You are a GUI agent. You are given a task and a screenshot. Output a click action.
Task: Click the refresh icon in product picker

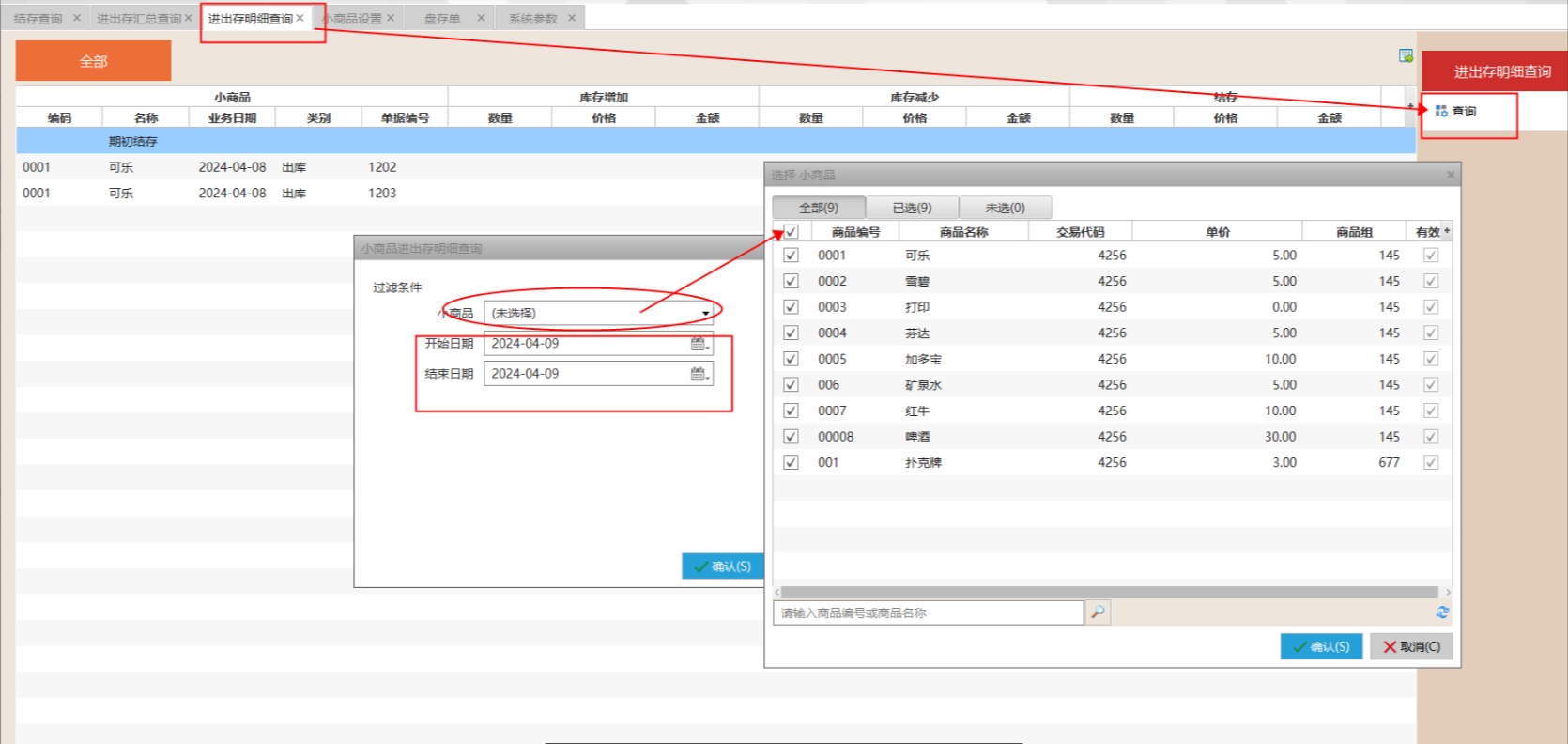pyautogui.click(x=1442, y=612)
